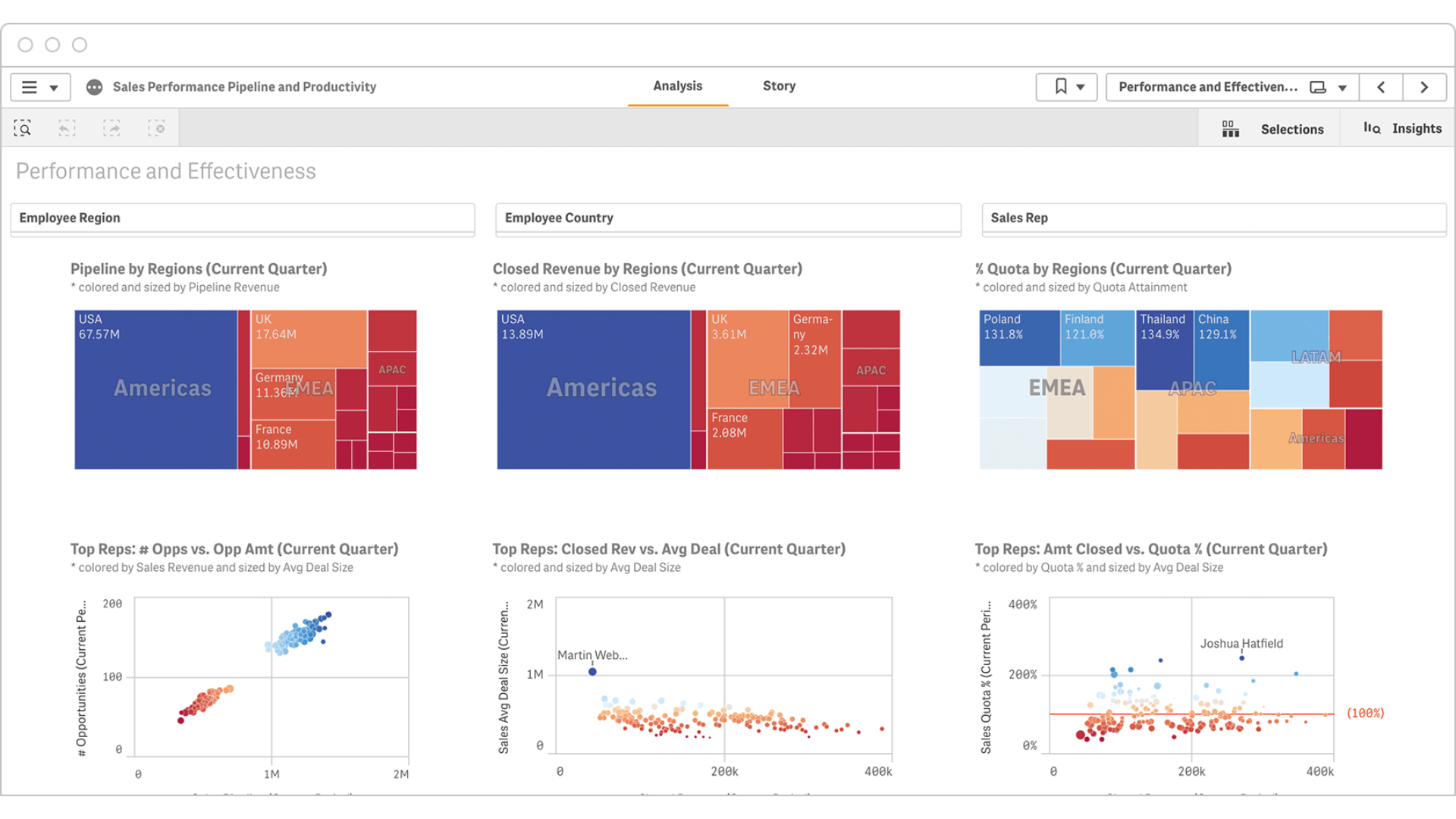
Task: Select the Joshua Hatfield scatter point
Action: [1241, 658]
